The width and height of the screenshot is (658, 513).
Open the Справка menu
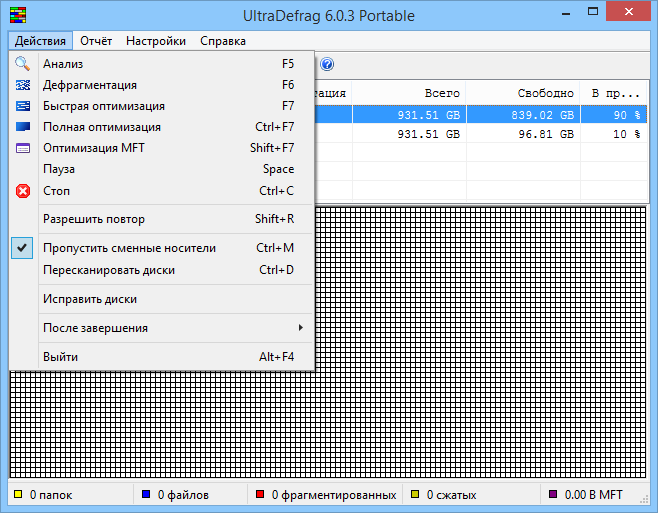223,41
